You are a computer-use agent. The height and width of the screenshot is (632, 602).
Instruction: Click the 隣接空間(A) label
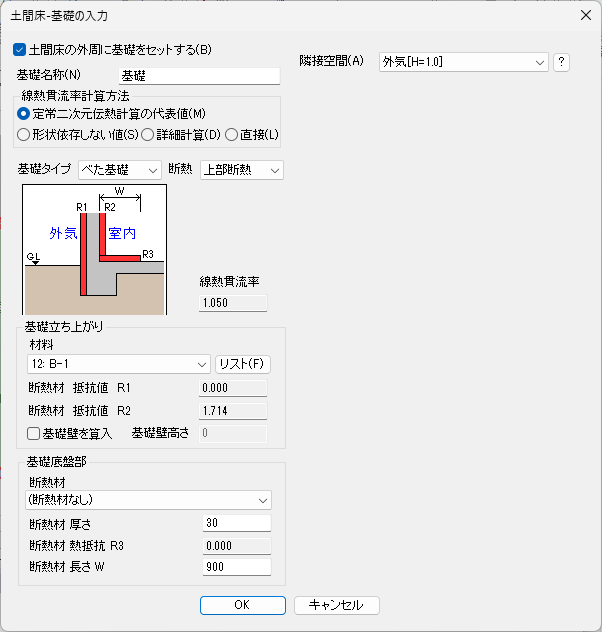pos(331,61)
